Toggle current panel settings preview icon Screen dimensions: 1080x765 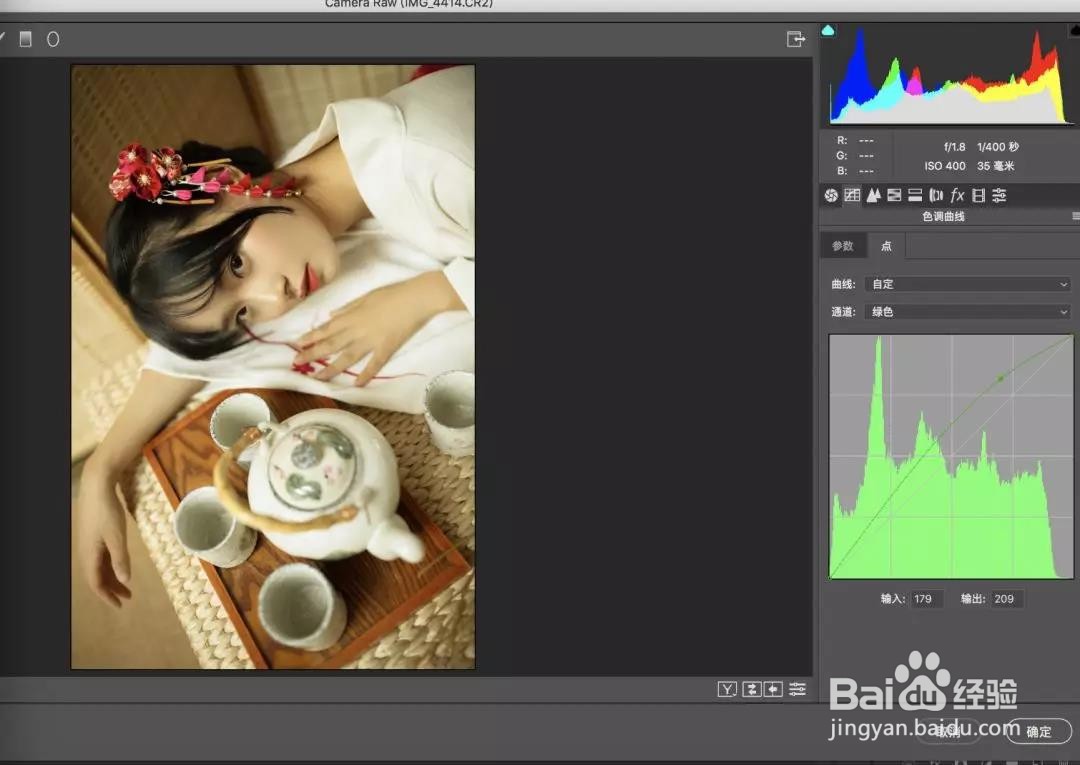tap(798, 689)
